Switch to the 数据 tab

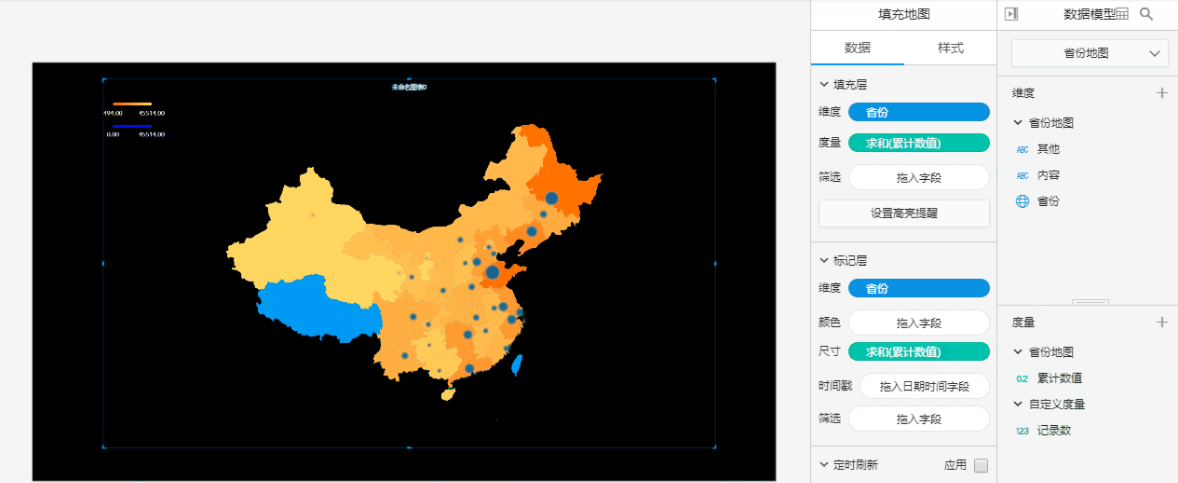pos(857,48)
